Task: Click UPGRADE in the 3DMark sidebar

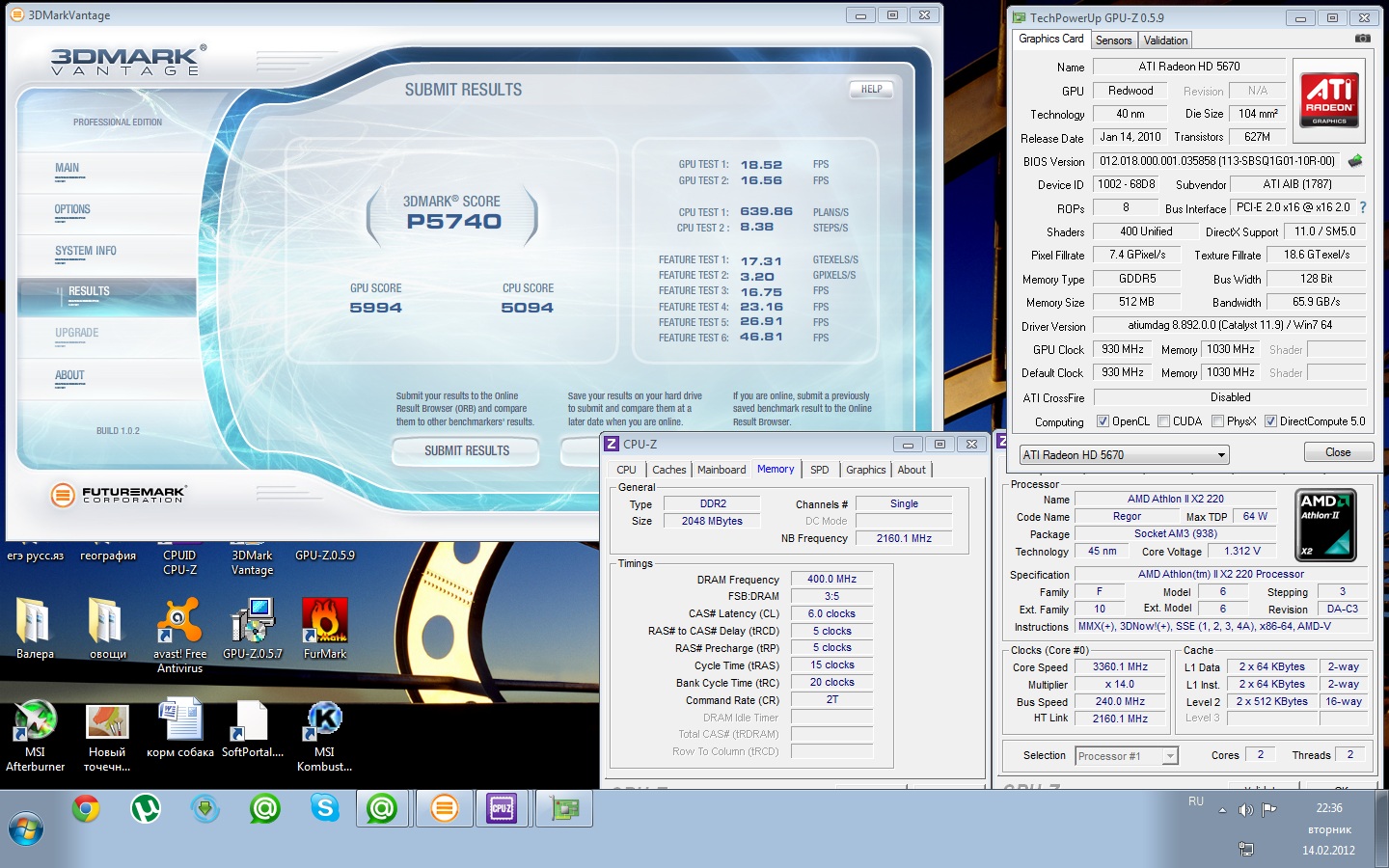Action: (77, 333)
